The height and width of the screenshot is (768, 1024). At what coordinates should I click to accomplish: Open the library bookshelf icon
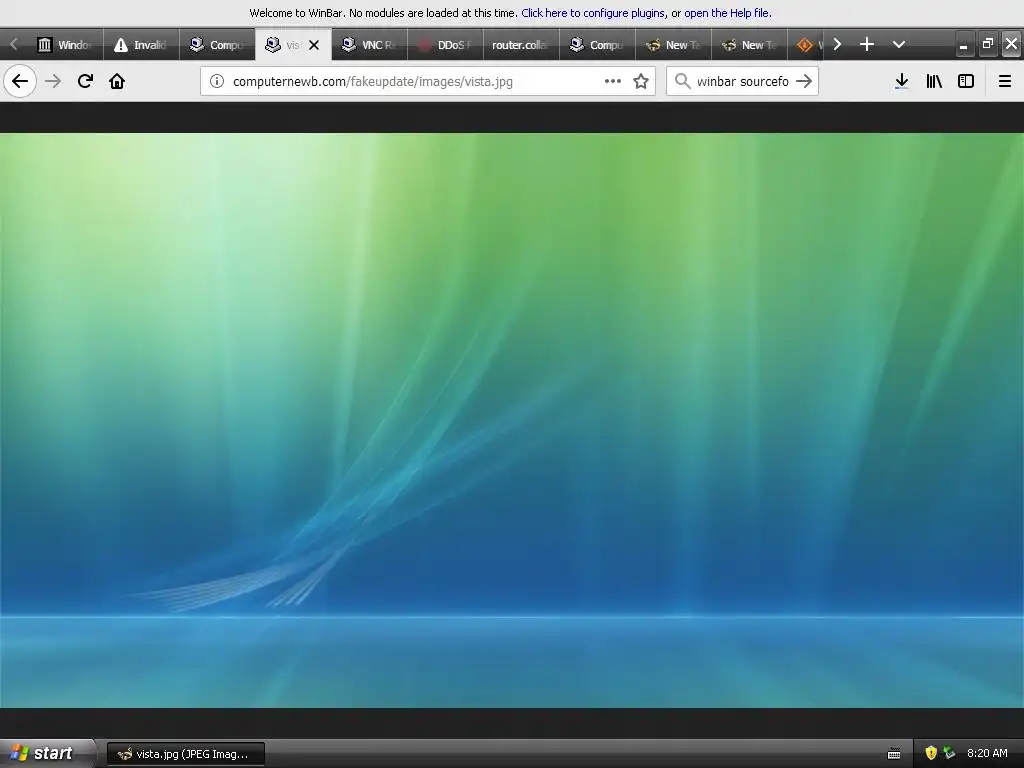tap(934, 81)
